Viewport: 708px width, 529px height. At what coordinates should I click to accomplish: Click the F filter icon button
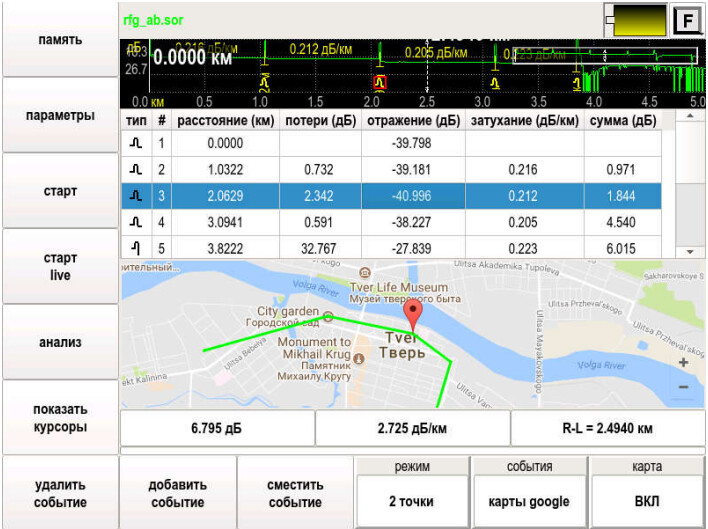click(x=687, y=20)
